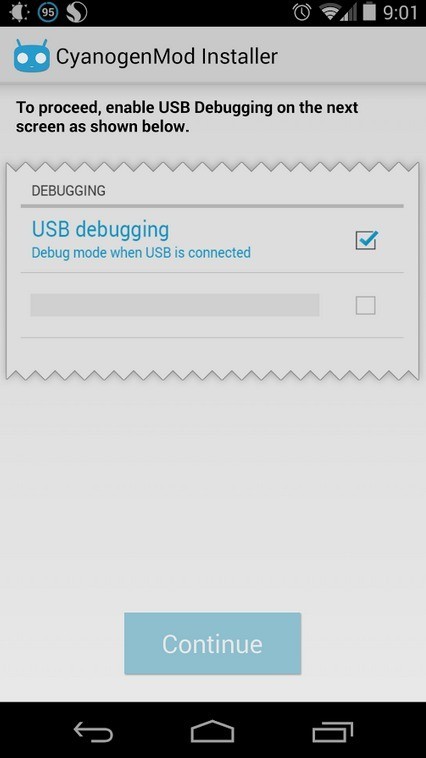
Task: Tap the Debug mode when USB is connected subtitle
Action: (x=141, y=252)
